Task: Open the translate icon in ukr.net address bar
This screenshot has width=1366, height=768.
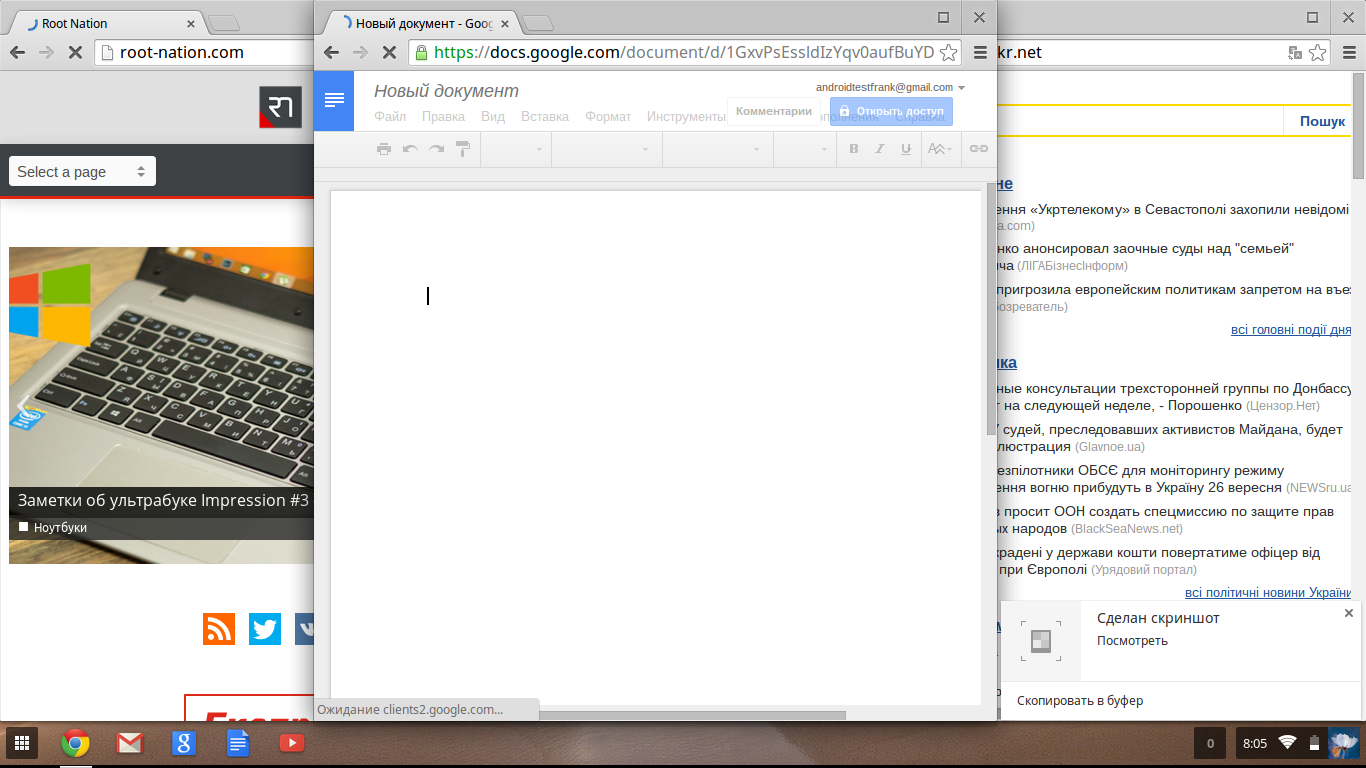Action: pos(1295,52)
